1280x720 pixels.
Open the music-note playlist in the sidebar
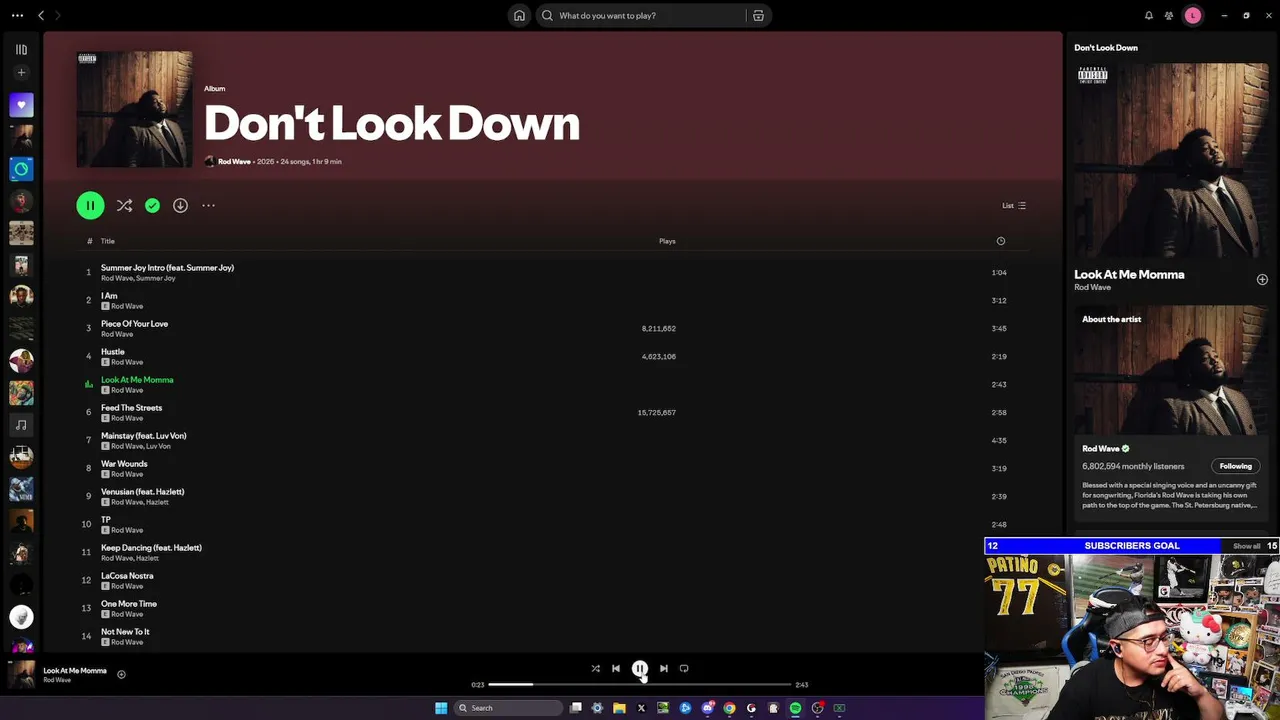(x=21, y=425)
